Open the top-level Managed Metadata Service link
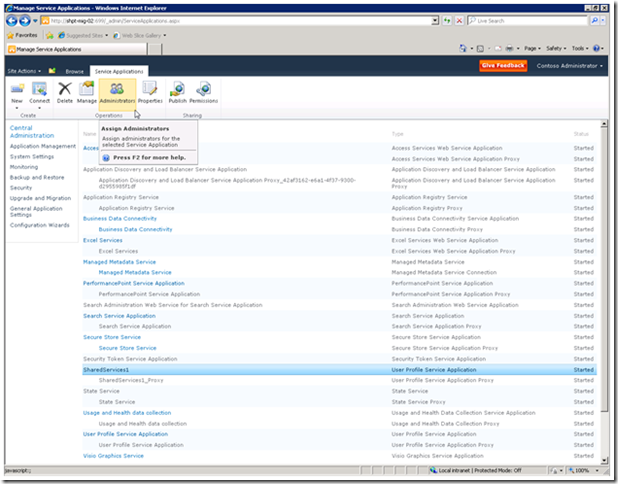The image size is (618, 484). click(119, 262)
